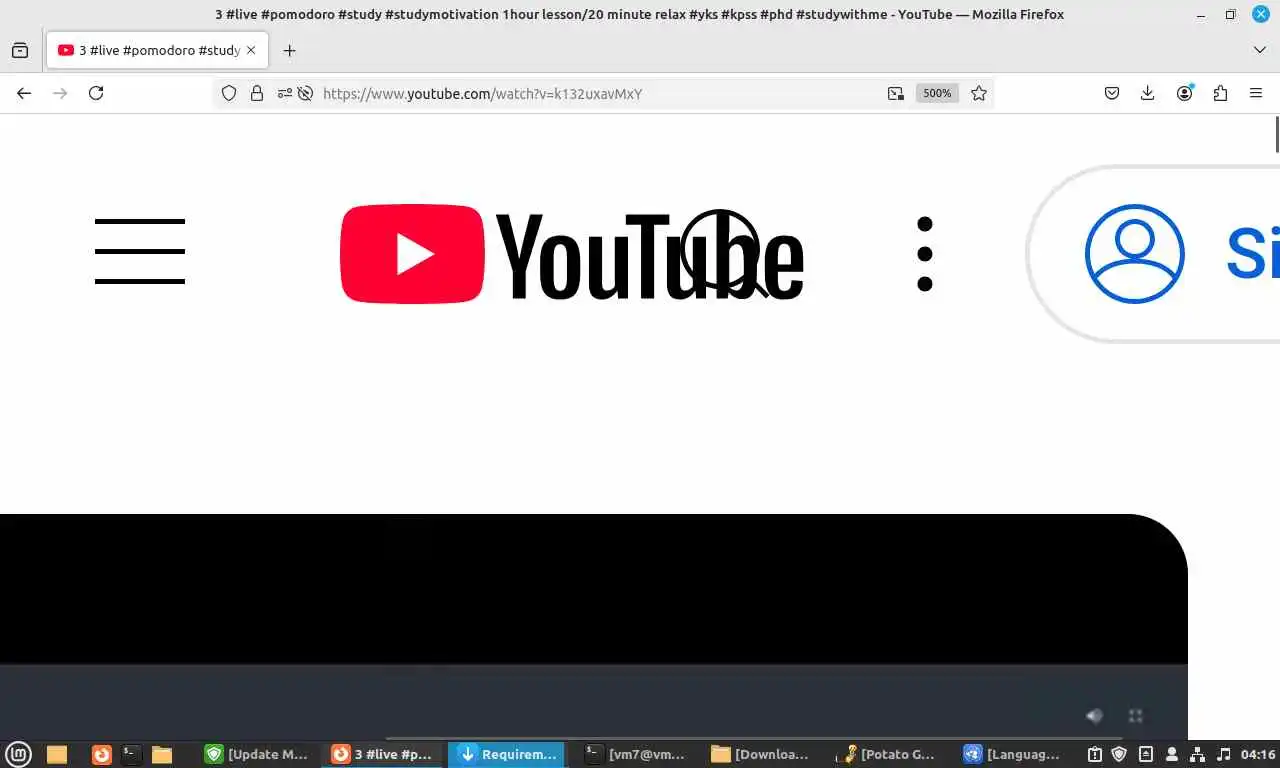Select the '3 #live #pomodoro #study' tab
The height and width of the screenshot is (768, 1280).
157,50
